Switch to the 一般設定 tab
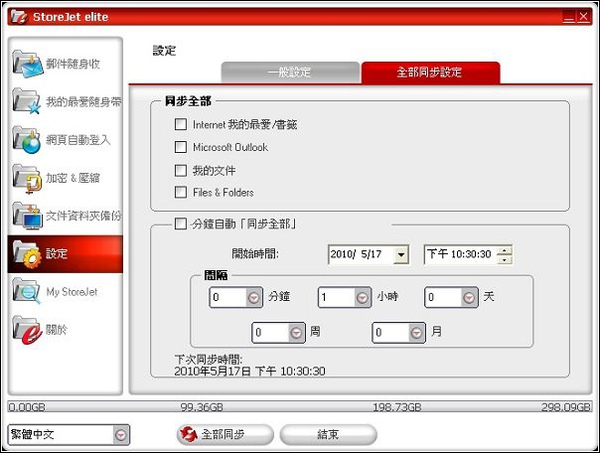Screen dimensions: 600x453 pos(290,73)
